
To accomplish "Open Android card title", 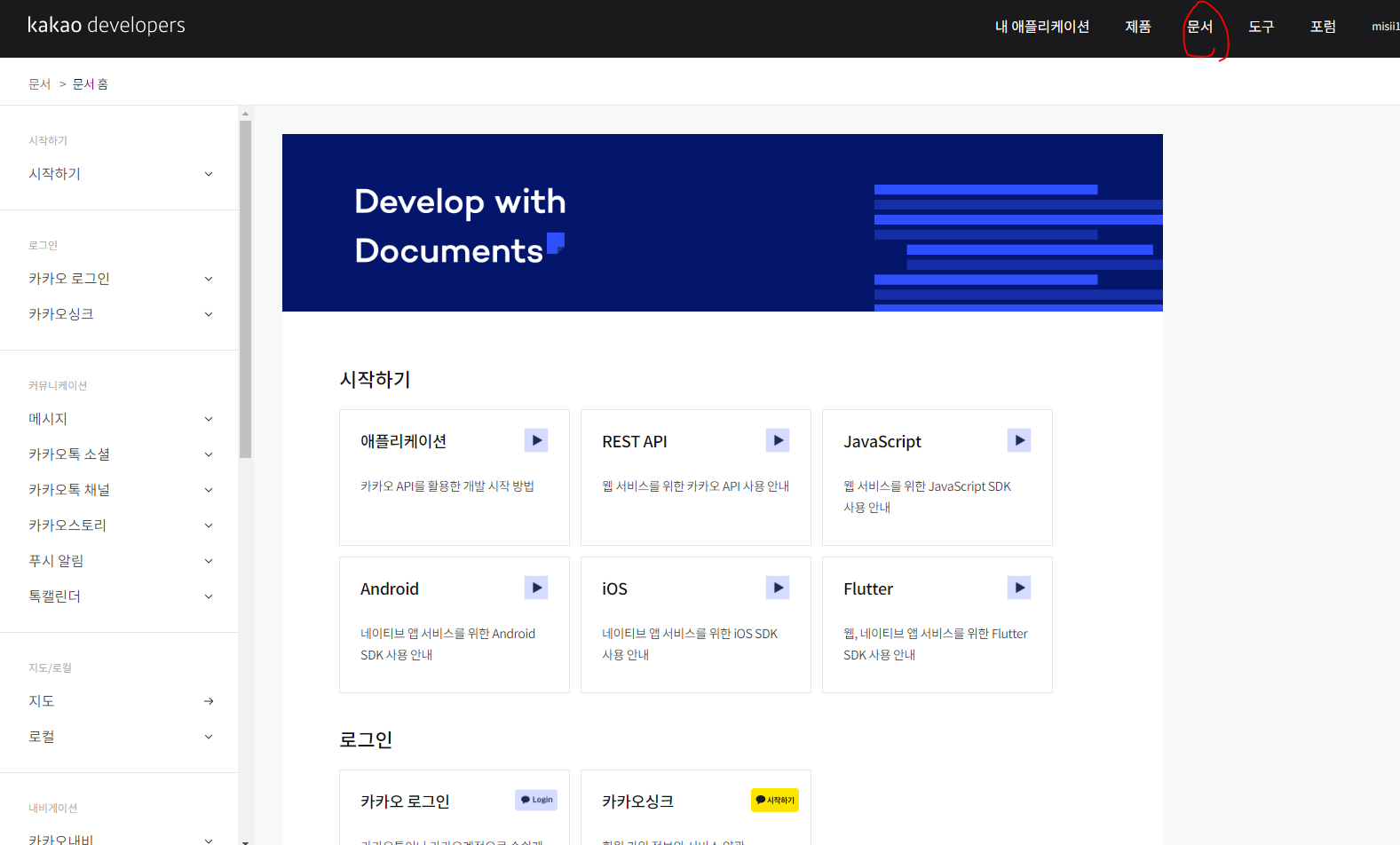I will point(389,588).
